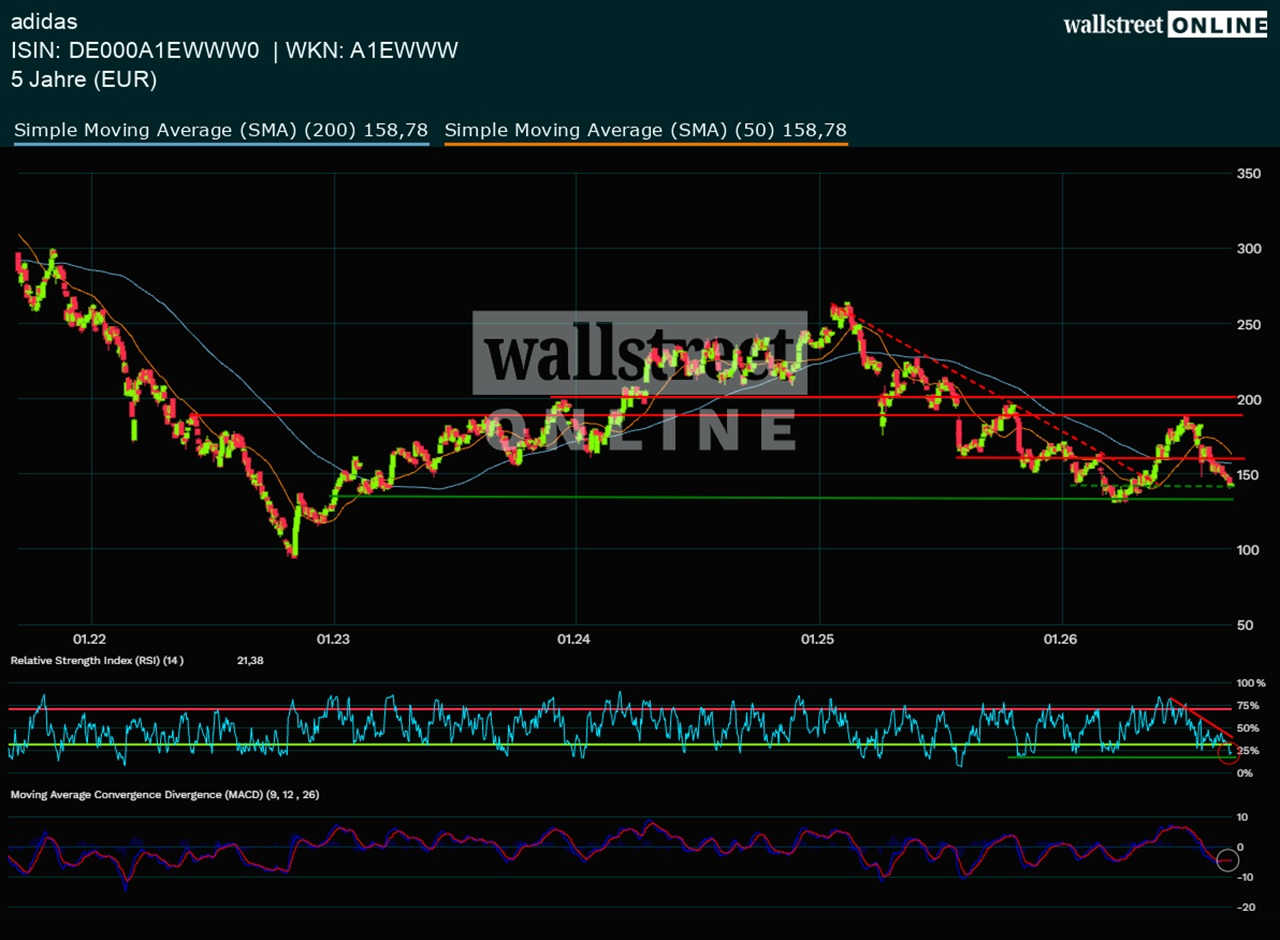This screenshot has width=1280, height=940.
Task: Click the 0% RSI axis label
Action: (1245, 773)
